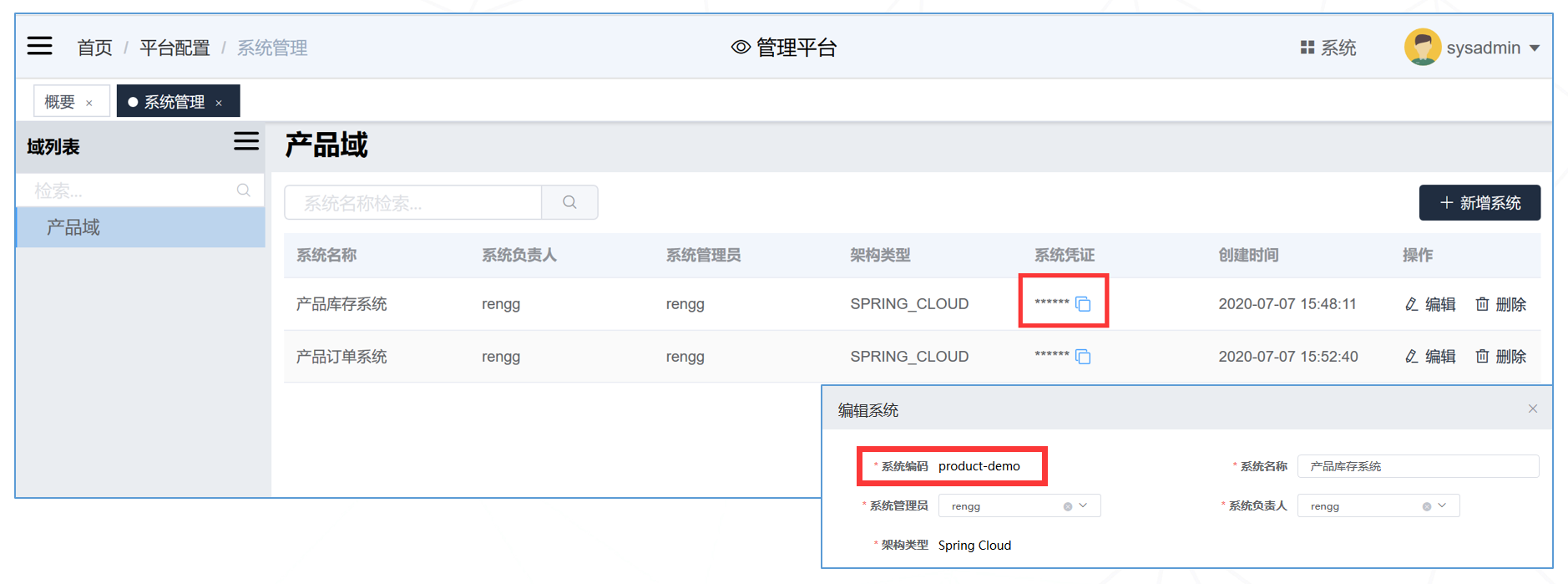1568x584 pixels.
Task: Switch to the 概要 tab
Action: (59, 102)
